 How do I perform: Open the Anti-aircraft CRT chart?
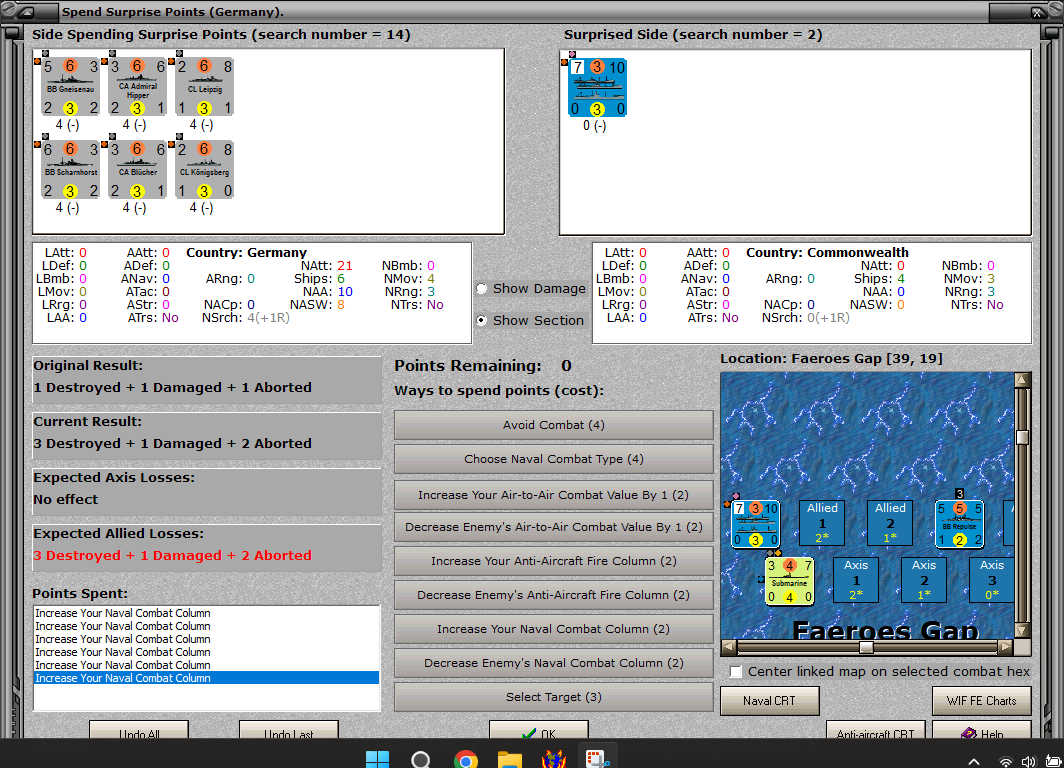[875, 730]
